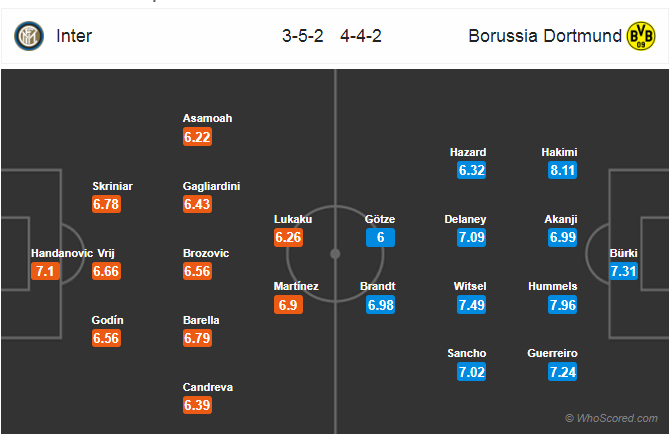This screenshot has height=434, width=670.
Task: Click the Borussia Dortmund BVB badge
Action: click(641, 36)
